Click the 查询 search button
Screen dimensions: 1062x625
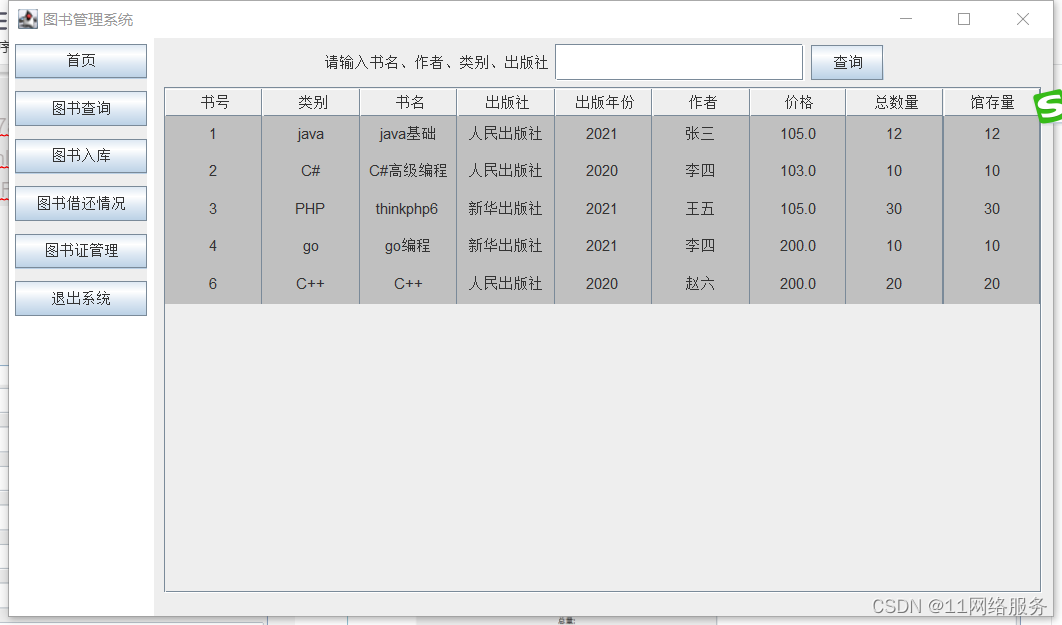[x=847, y=62]
